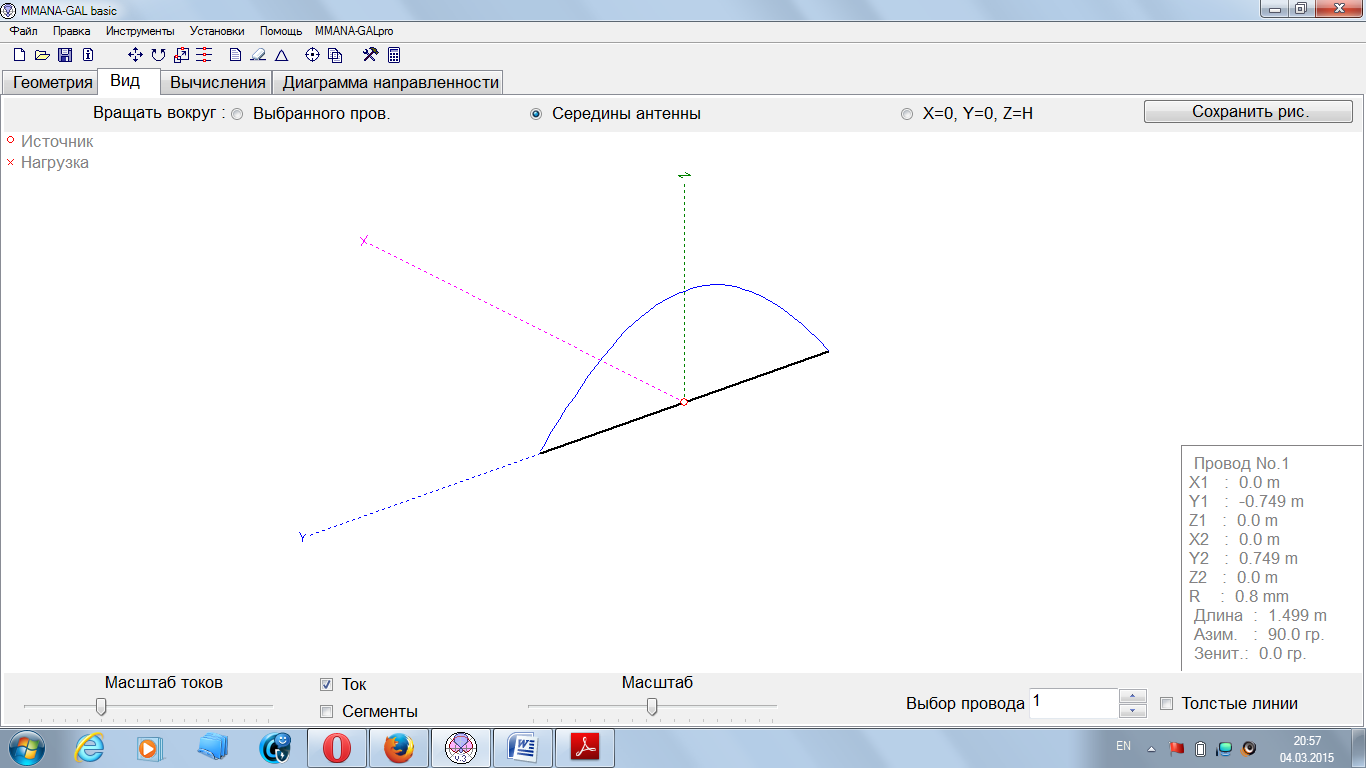Open the Инструменты menu
Viewport: 1366px width, 768px height.
pos(140,31)
